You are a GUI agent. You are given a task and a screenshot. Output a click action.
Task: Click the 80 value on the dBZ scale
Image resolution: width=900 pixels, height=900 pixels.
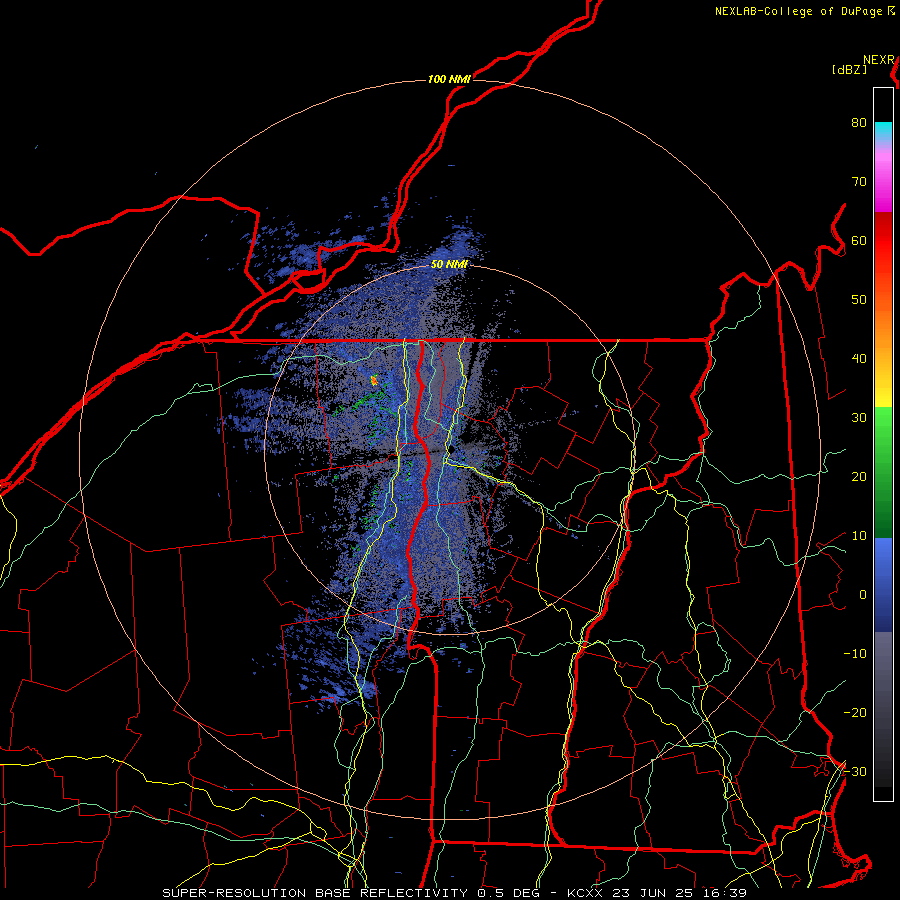coord(859,122)
